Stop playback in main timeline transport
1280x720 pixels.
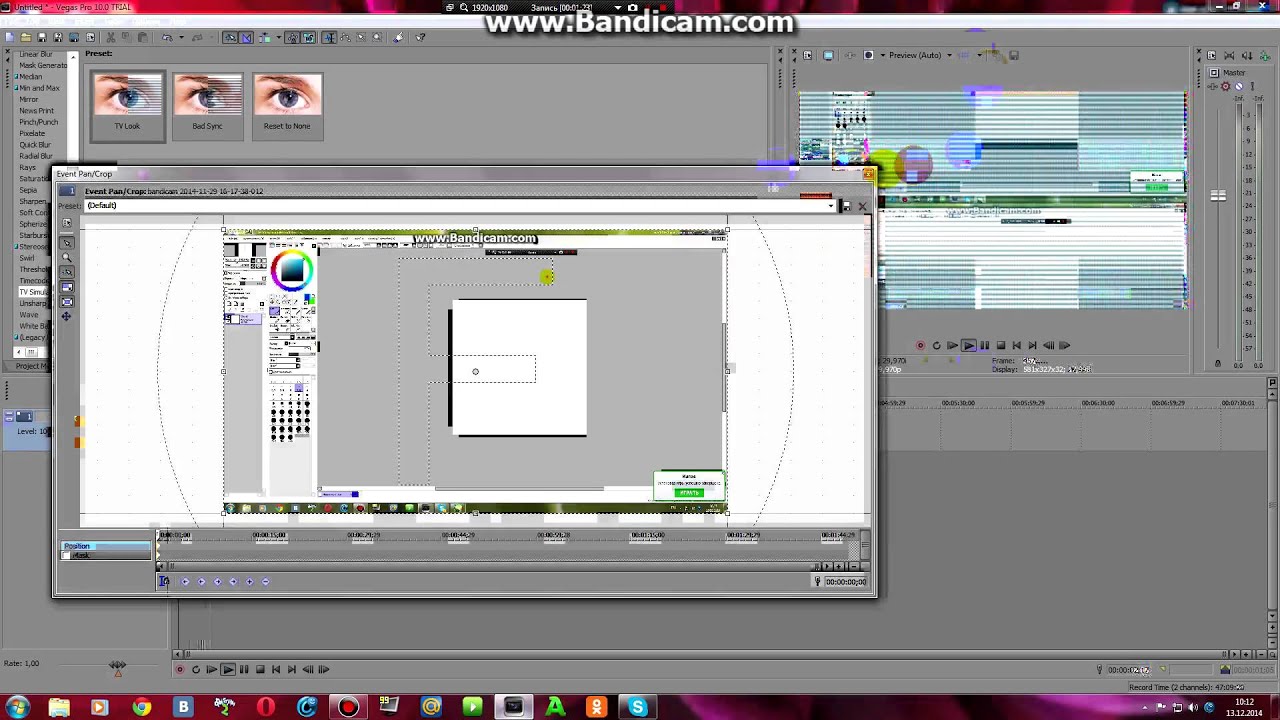click(259, 669)
